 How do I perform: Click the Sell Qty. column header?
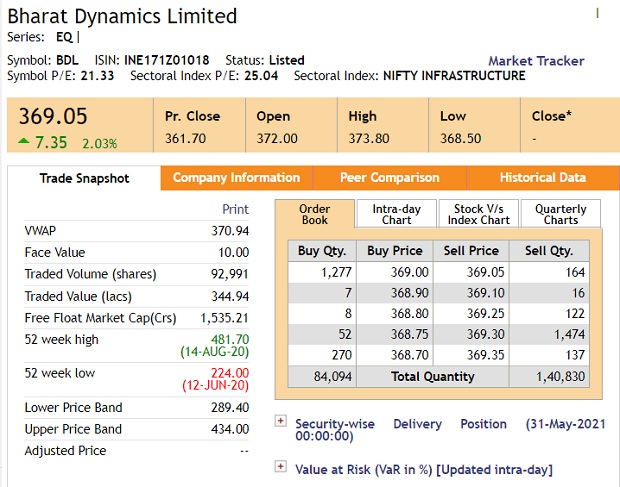549,251
